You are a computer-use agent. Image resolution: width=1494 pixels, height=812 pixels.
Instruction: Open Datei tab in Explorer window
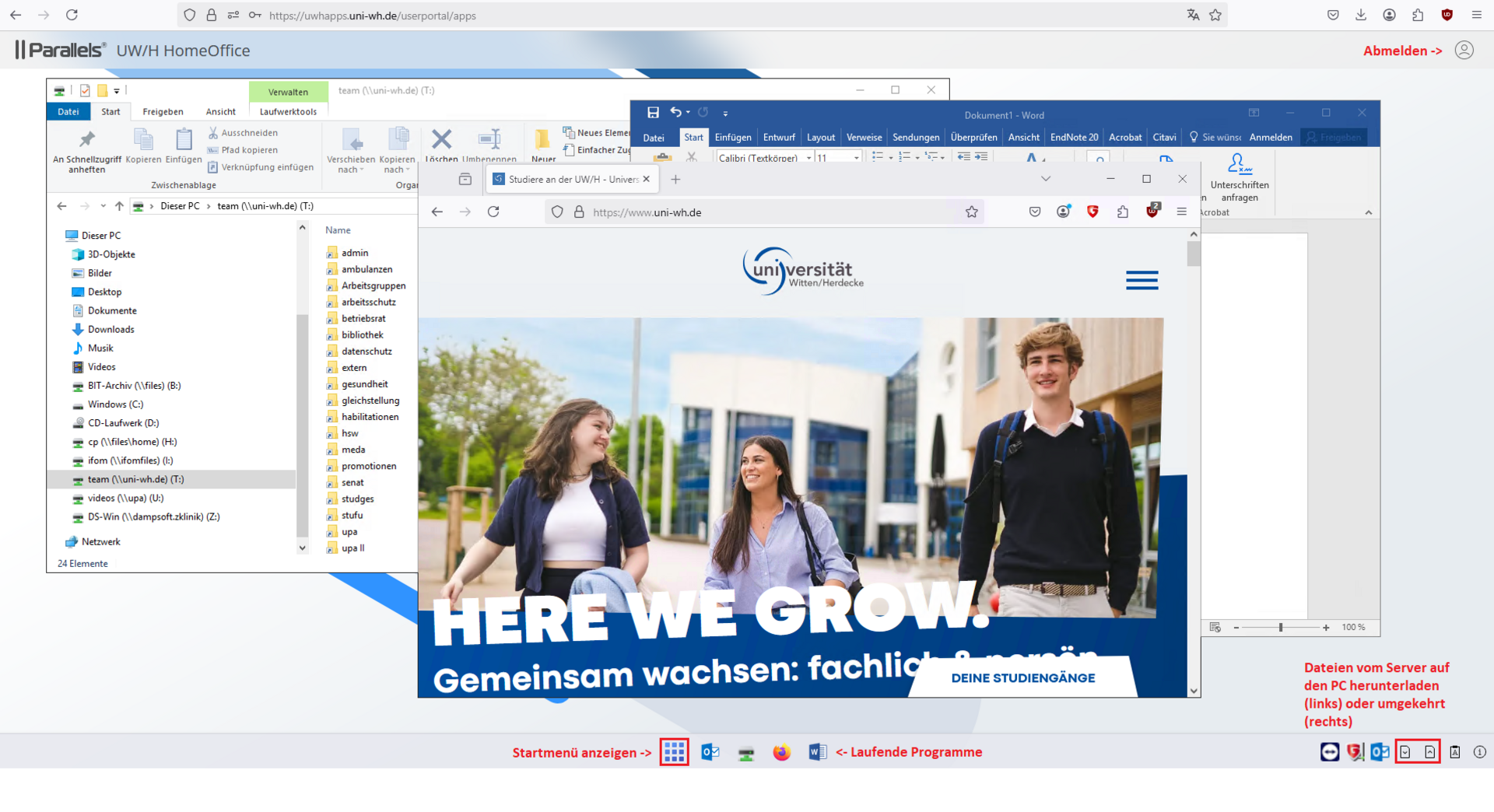pos(68,111)
